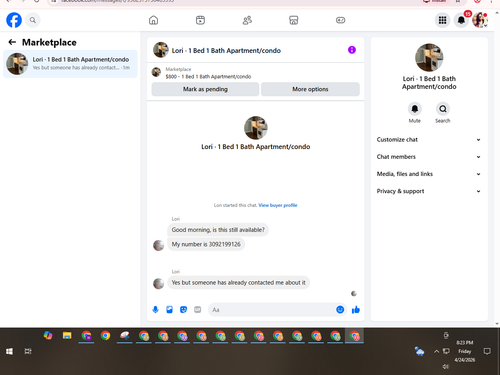
Task: Open the Friends tab icon
Action: coord(247,20)
